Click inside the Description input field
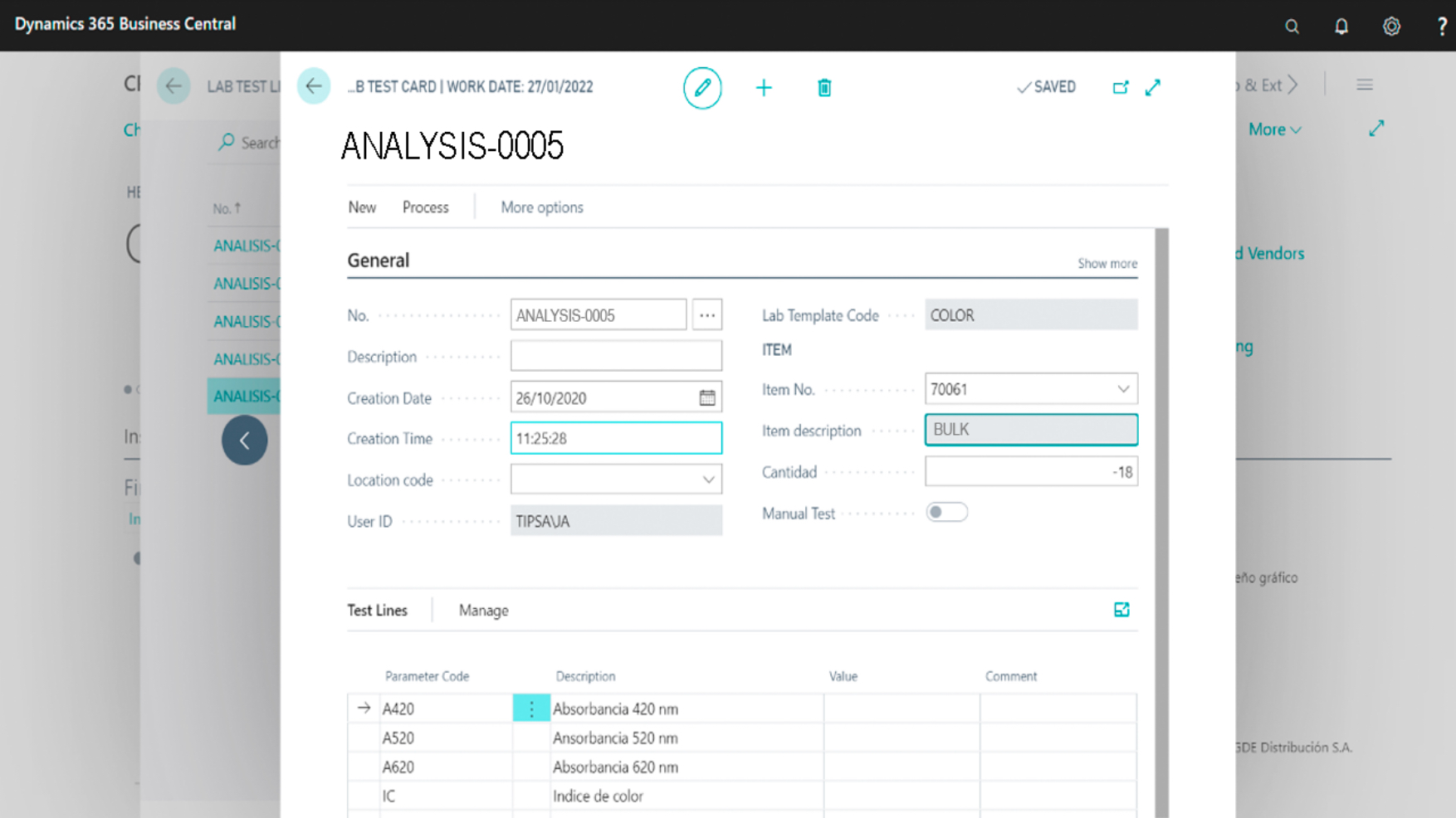 (616, 355)
